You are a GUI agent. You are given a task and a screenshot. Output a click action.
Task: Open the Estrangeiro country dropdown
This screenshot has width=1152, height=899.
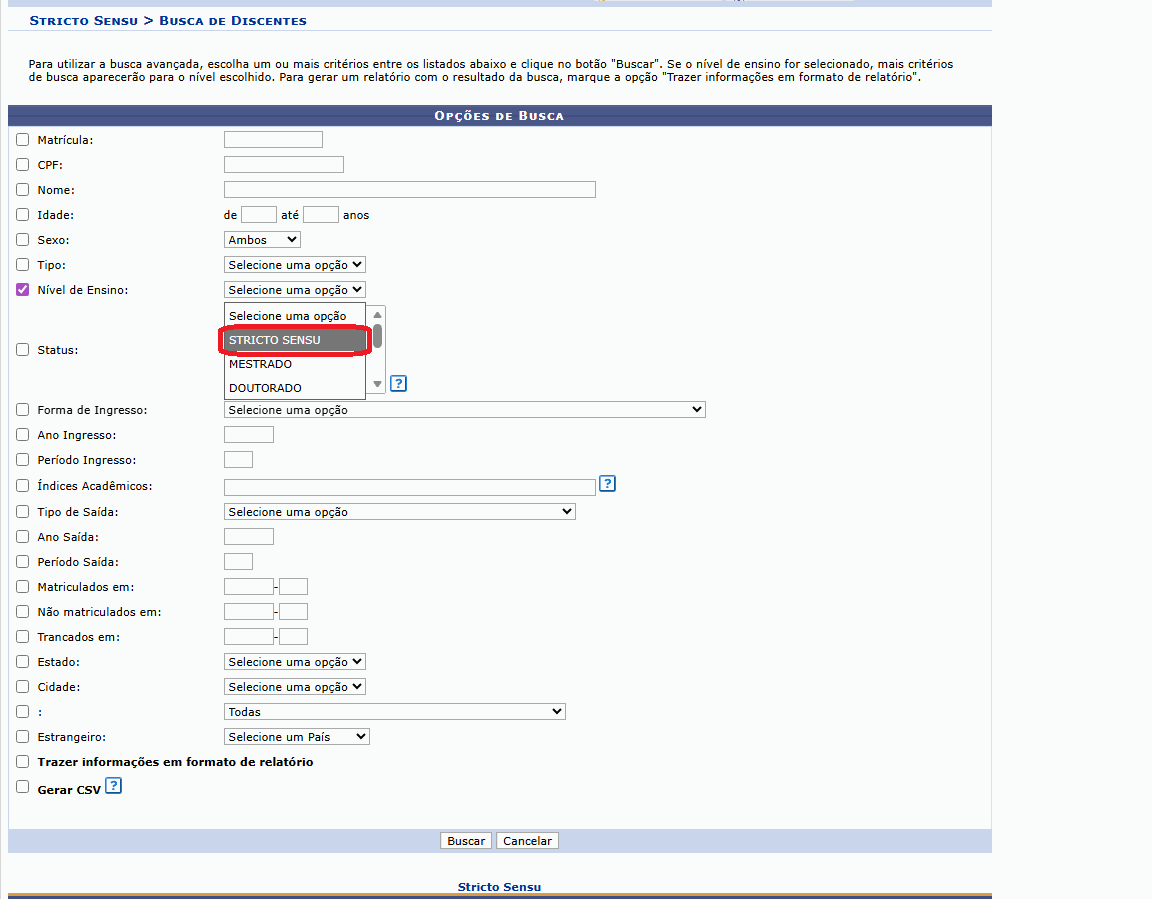click(x=296, y=737)
